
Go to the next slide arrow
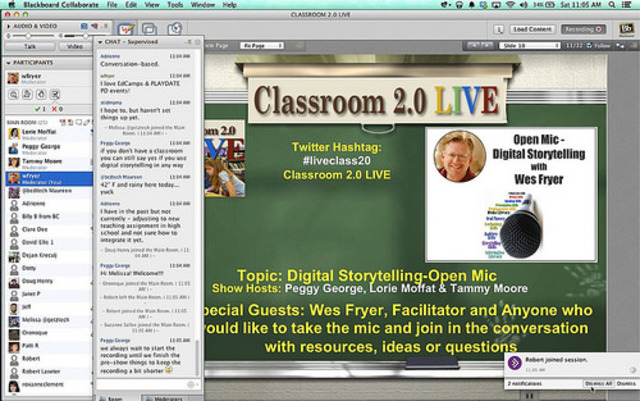(x=487, y=45)
